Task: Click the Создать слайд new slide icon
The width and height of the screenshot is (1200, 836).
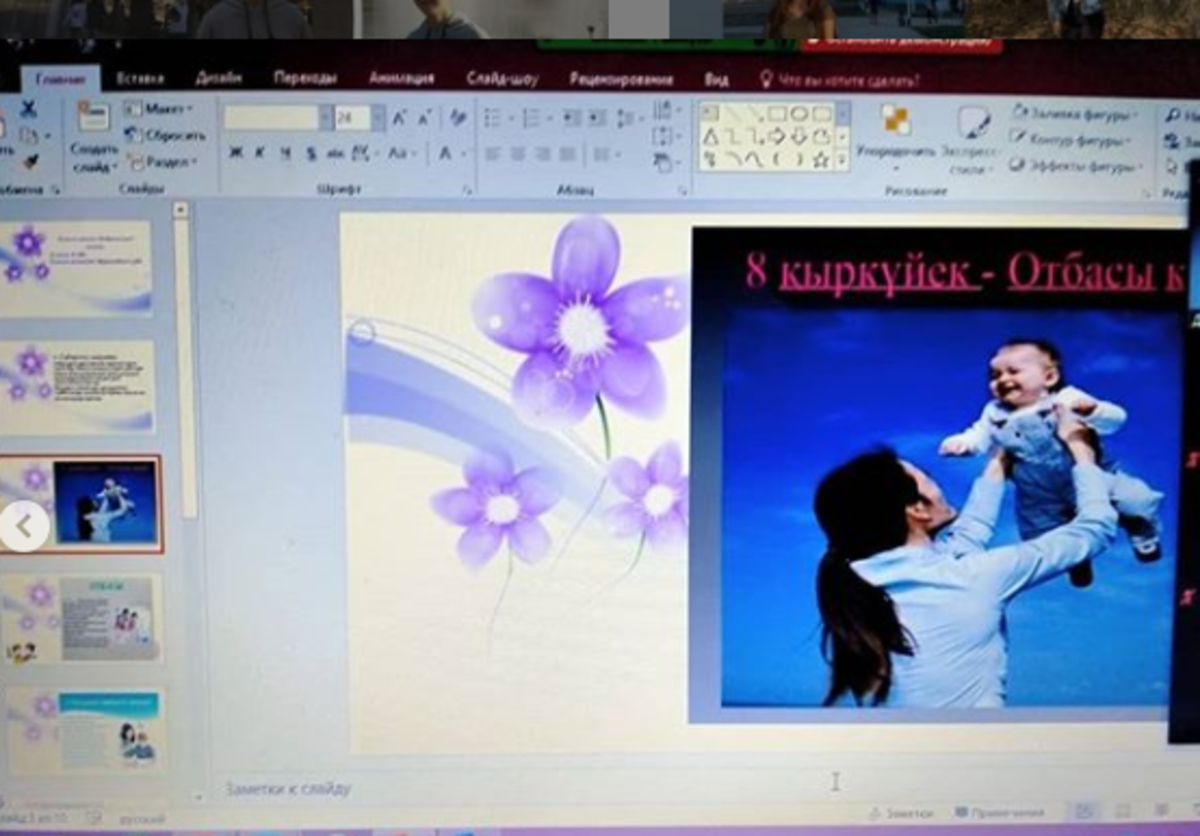Action: point(93,116)
